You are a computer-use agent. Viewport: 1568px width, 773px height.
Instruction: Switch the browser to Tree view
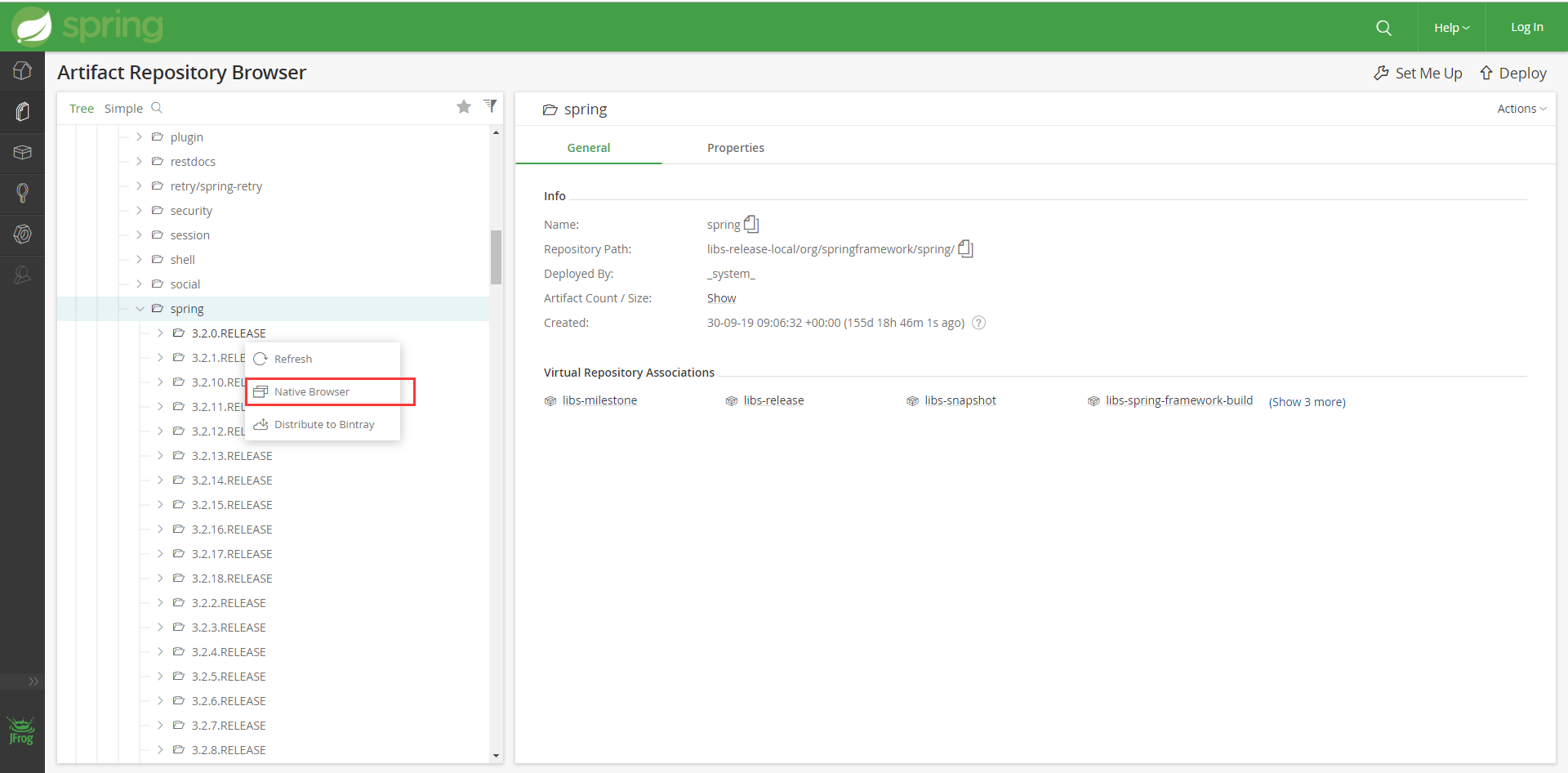(82, 109)
